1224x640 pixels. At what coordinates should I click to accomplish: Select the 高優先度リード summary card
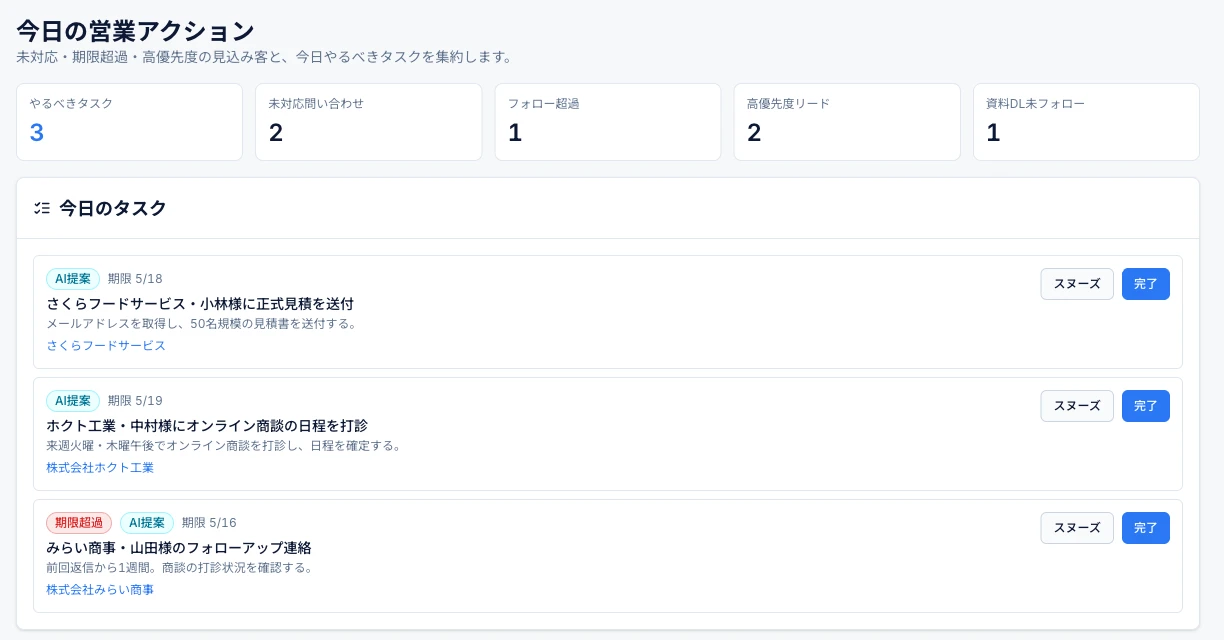coord(847,122)
